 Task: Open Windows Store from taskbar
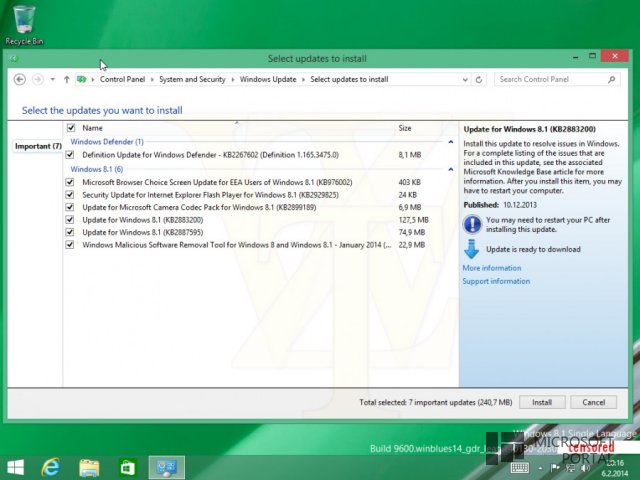point(127,467)
